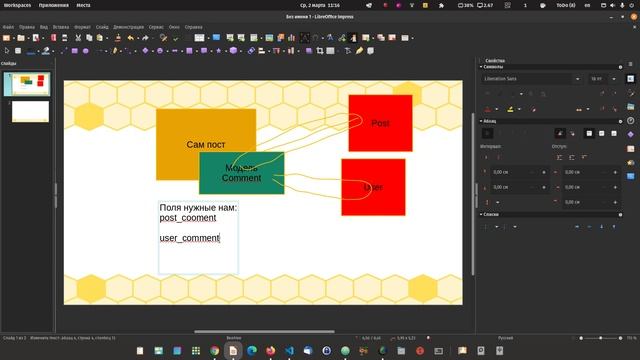Open the Приложения menu in top panel
Image resolution: width=640 pixels, height=360 pixels.
[54, 5]
